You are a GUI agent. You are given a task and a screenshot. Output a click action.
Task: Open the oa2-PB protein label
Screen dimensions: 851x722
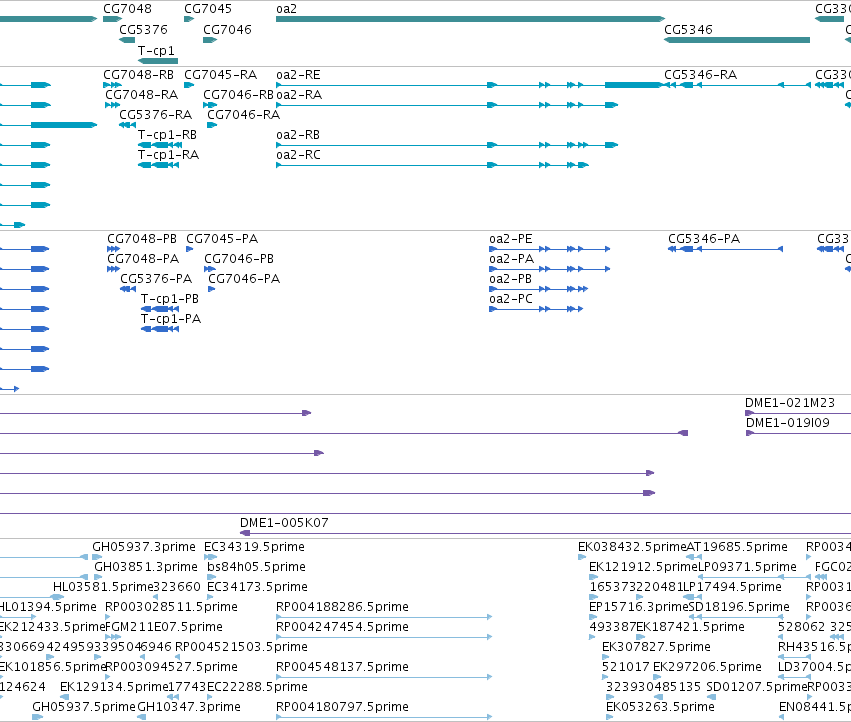click(510, 279)
